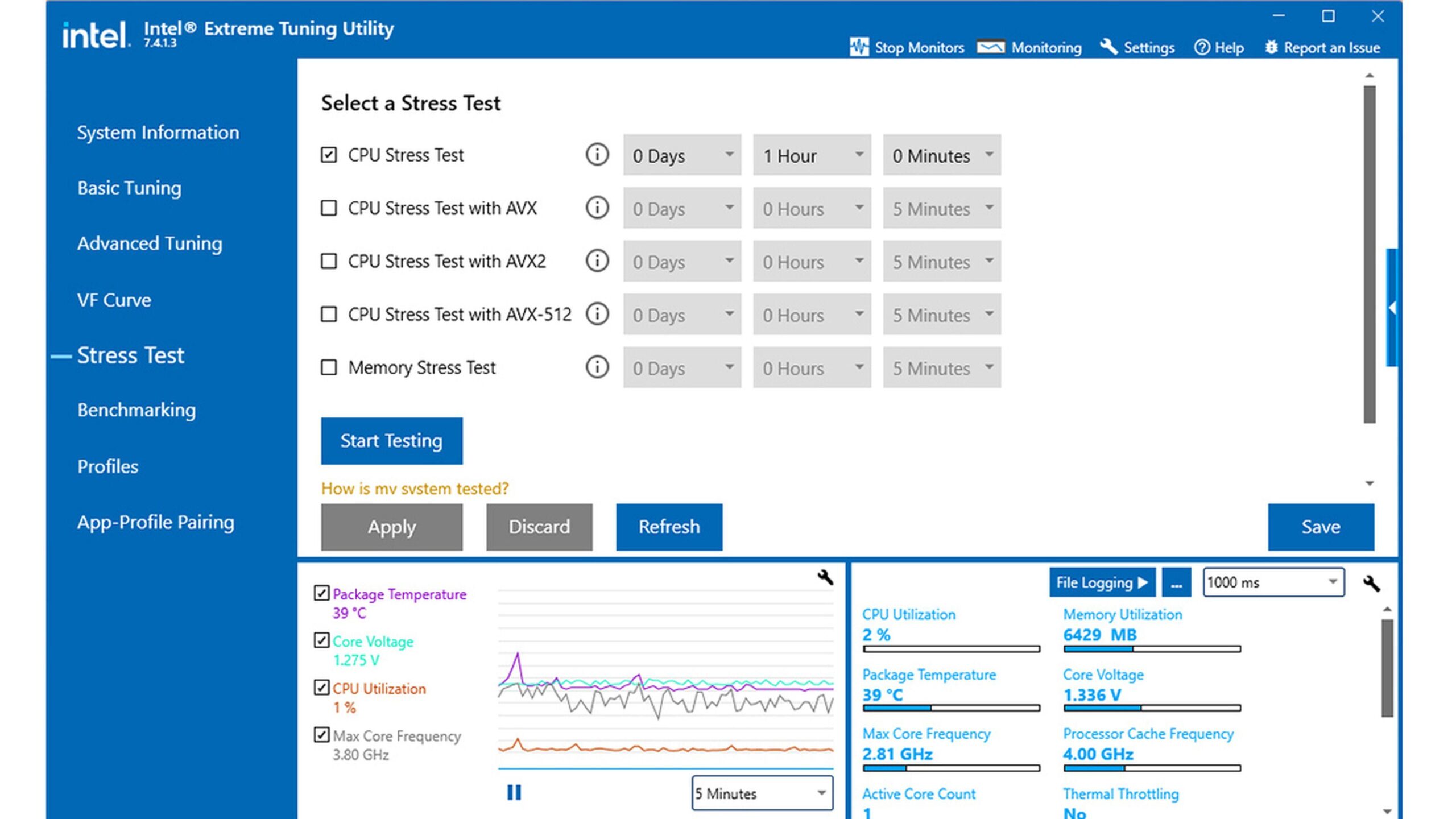Hide Package Temperature from graph
Screen dimensions: 1456x819
(321, 593)
